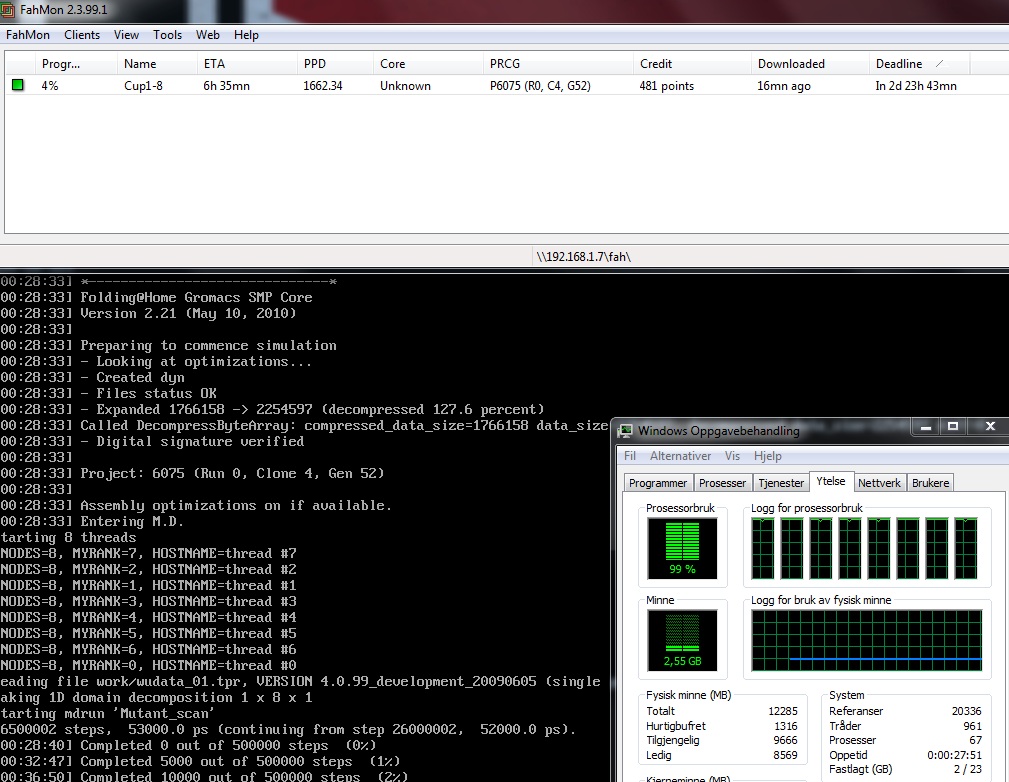This screenshot has height=782, width=1009.
Task: Open the Clients menu in FahMon
Action: coord(82,35)
